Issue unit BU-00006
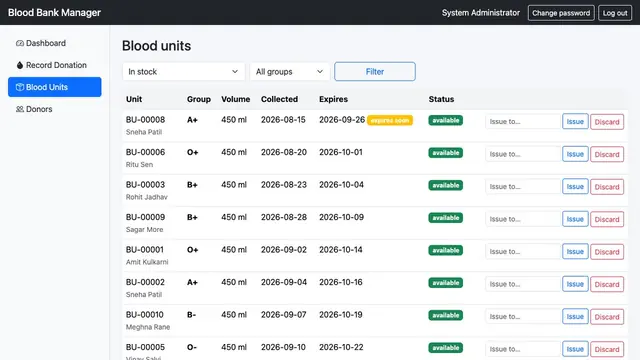Image resolution: width=640 pixels, height=360 pixels. [x=575, y=154]
